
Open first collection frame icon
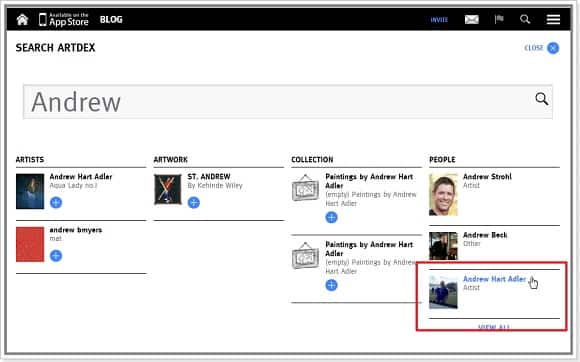(x=305, y=188)
